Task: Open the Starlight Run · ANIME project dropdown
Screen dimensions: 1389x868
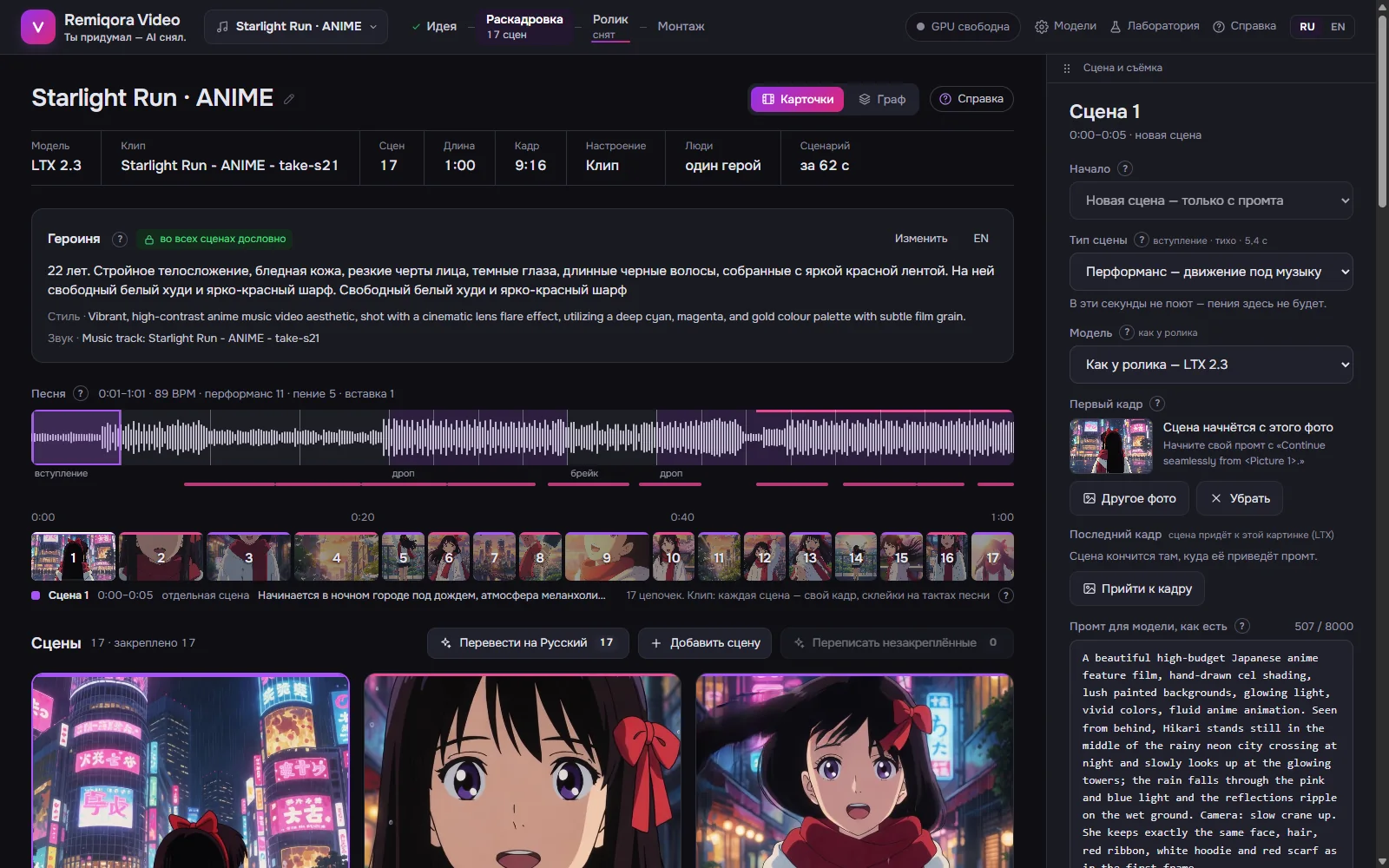Action: 296,27
